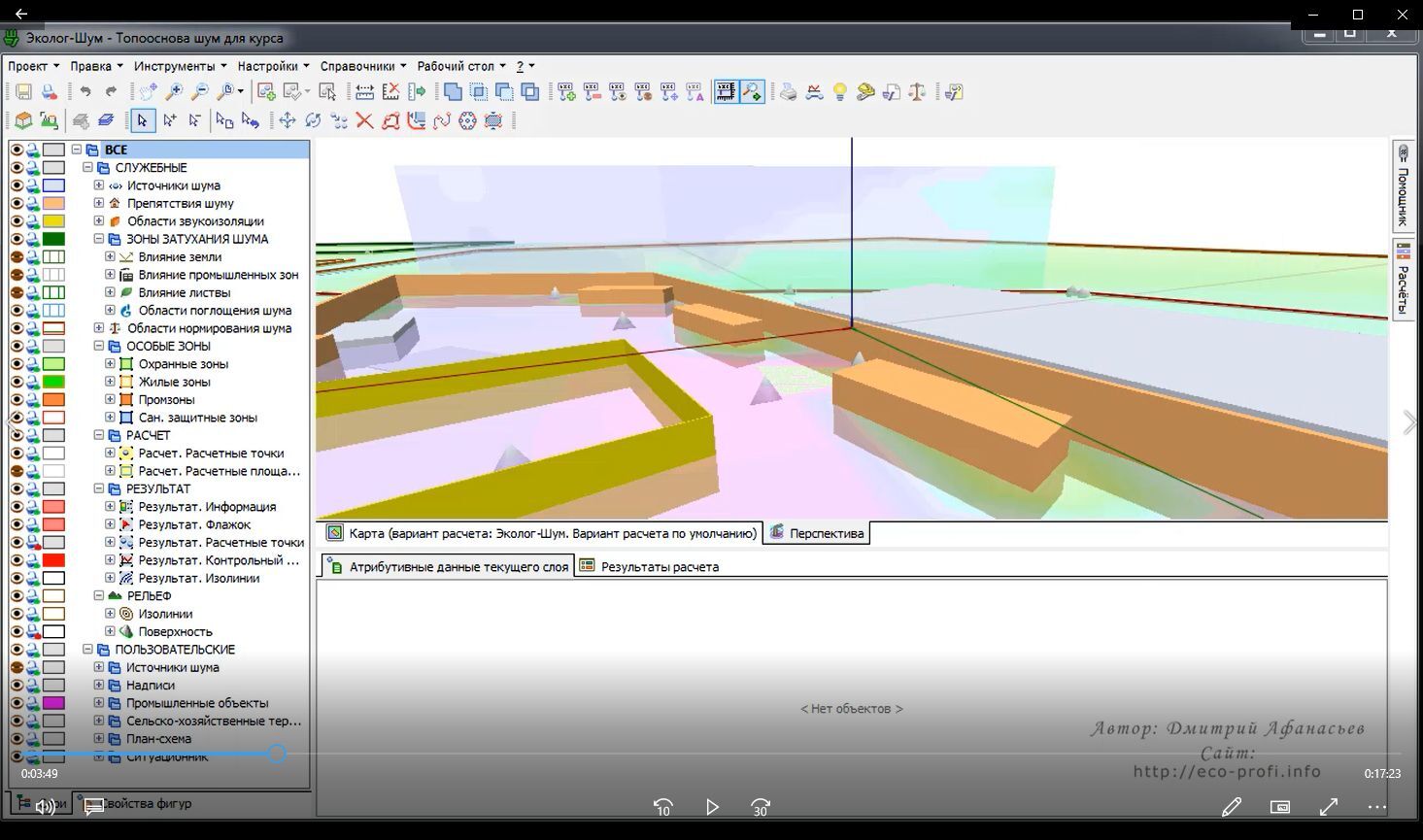The height and width of the screenshot is (840, 1423).
Task: Click the yellow light bulb toolbar icon
Action: [x=840, y=92]
